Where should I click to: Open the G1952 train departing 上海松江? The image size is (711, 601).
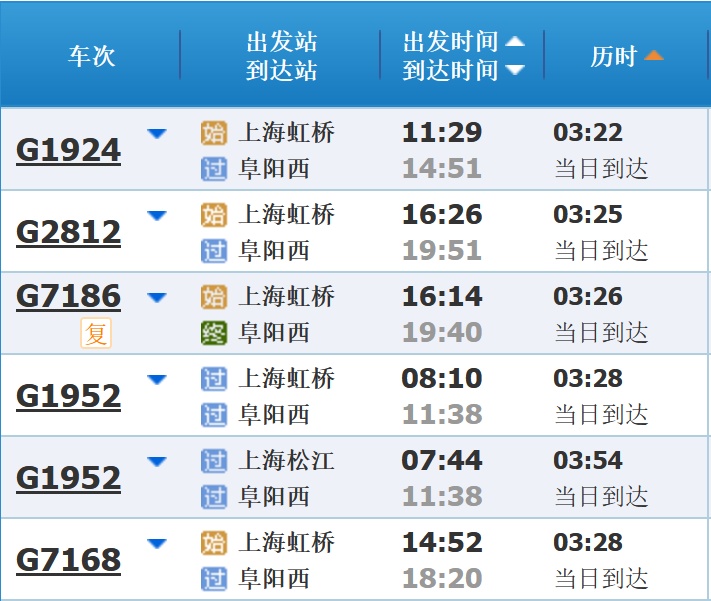[x=68, y=478]
